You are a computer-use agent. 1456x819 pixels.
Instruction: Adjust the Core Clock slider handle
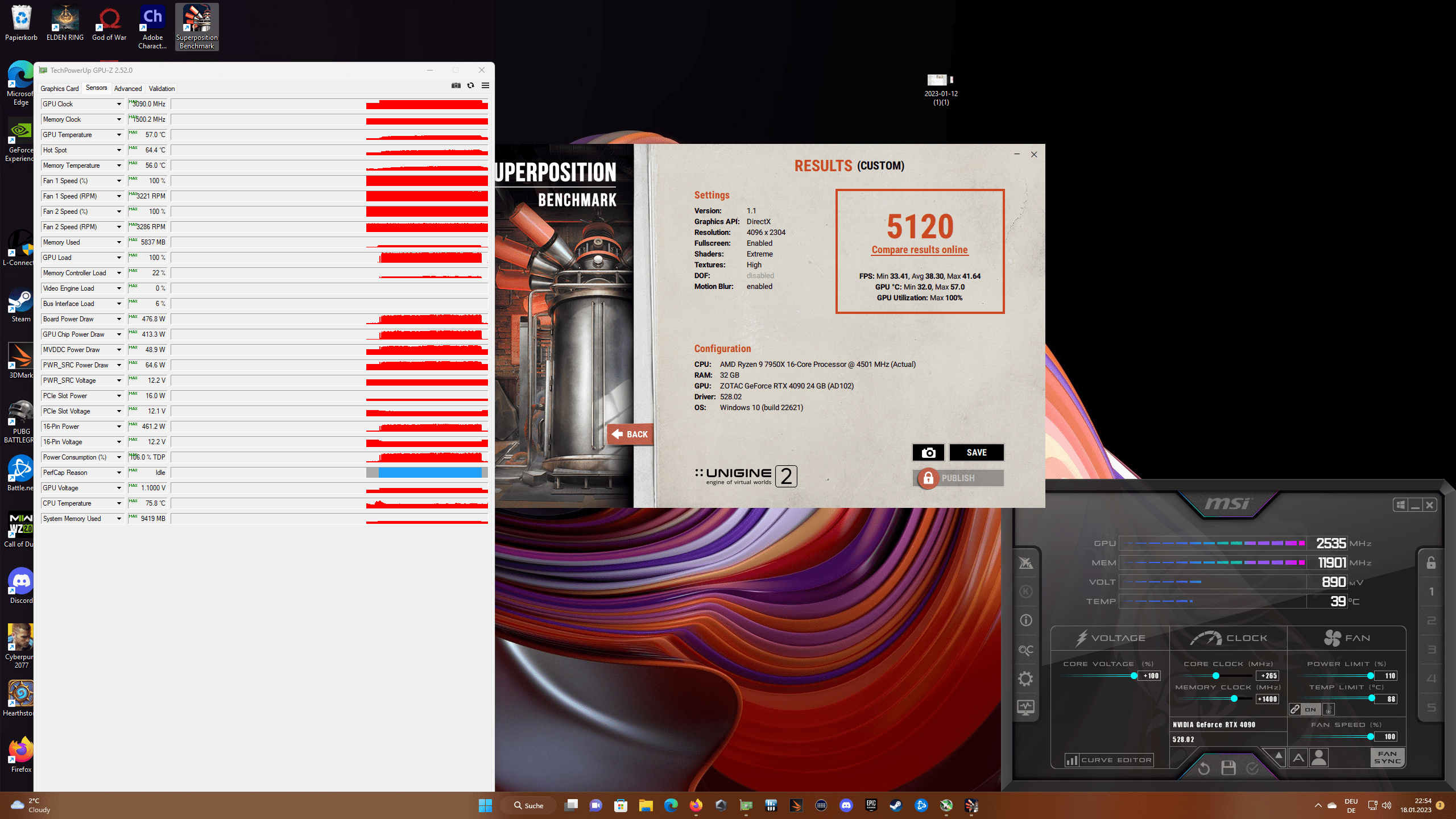pos(1216,676)
